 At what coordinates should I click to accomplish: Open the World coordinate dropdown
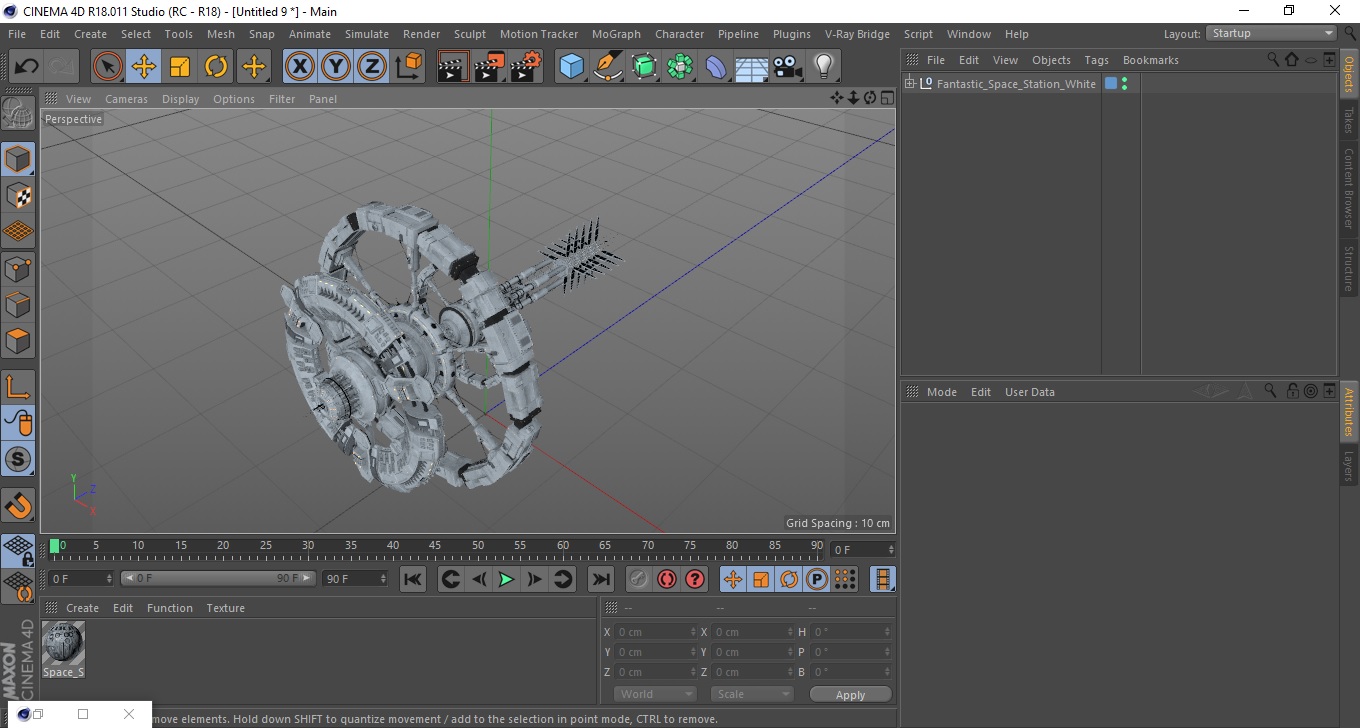[x=655, y=694]
